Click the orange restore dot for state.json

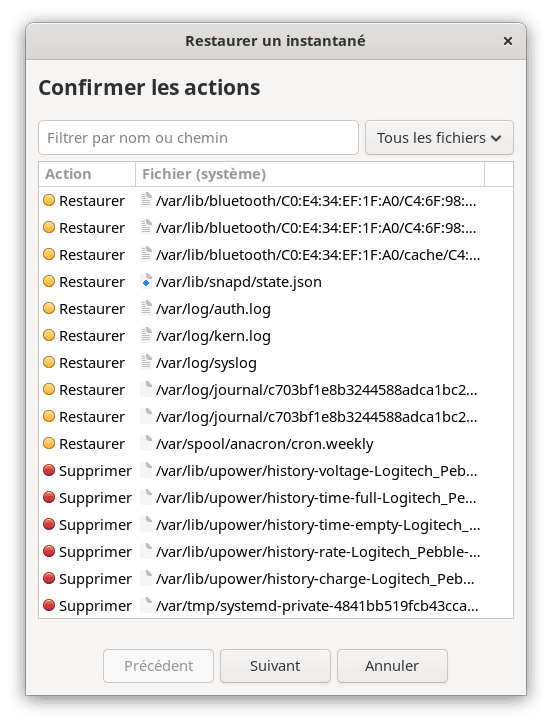tap(49, 281)
